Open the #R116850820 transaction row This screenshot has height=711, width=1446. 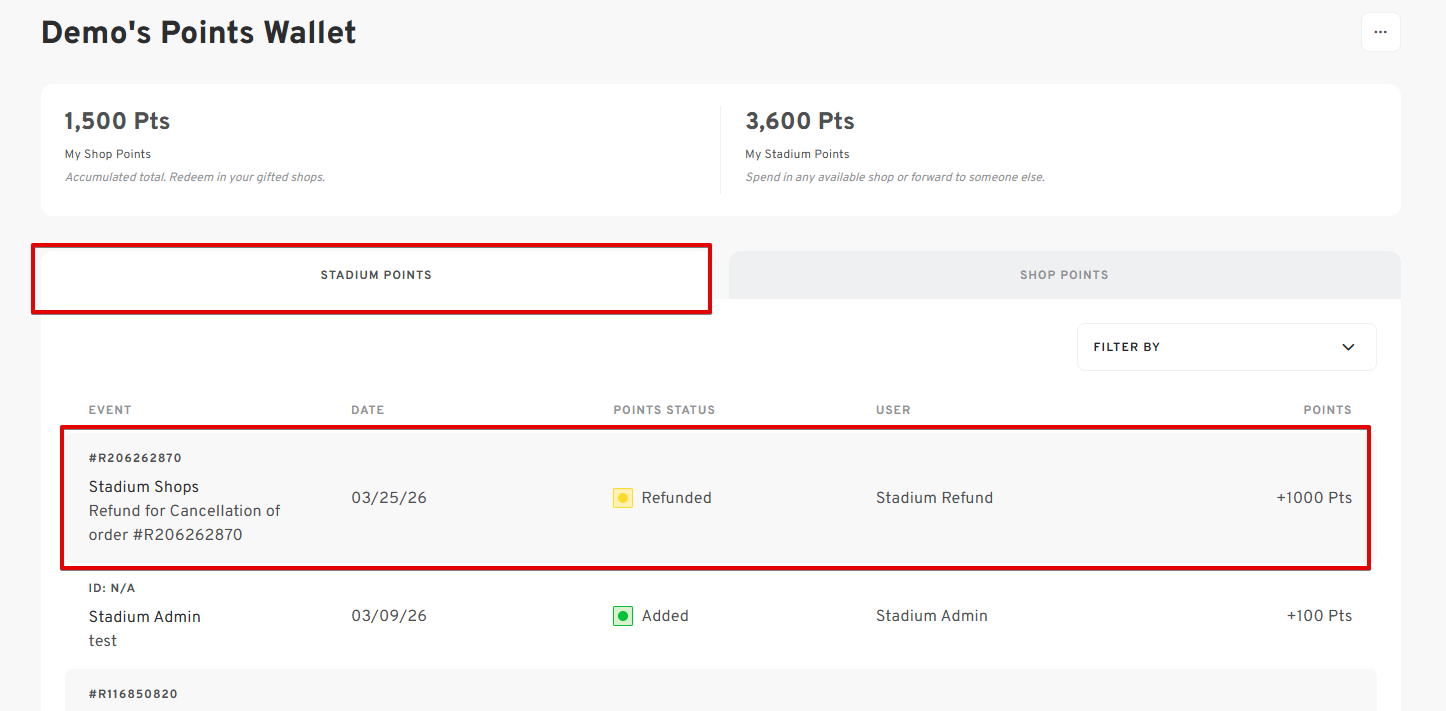pos(135,694)
